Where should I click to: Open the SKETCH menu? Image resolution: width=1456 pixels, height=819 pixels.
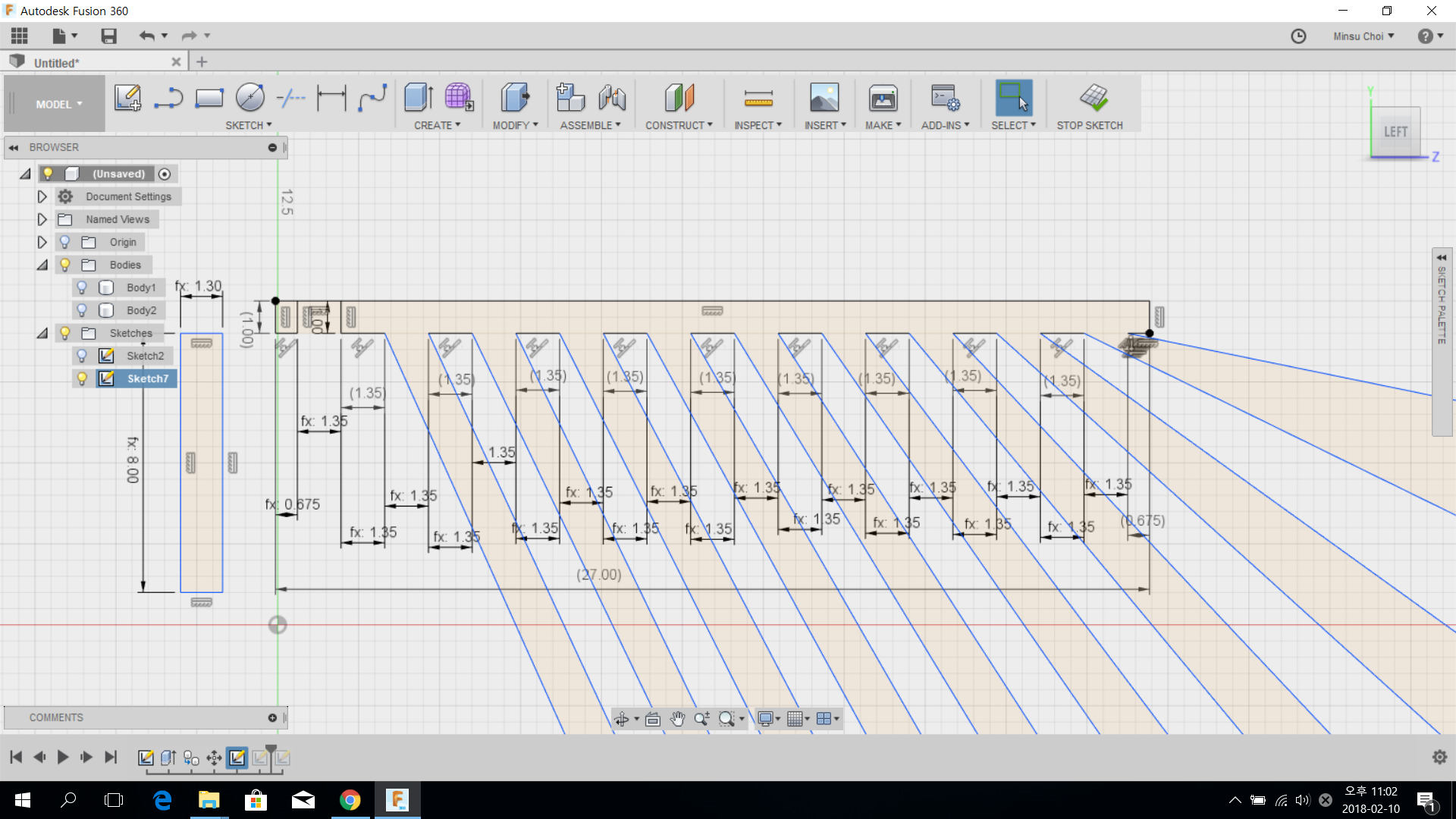(248, 125)
